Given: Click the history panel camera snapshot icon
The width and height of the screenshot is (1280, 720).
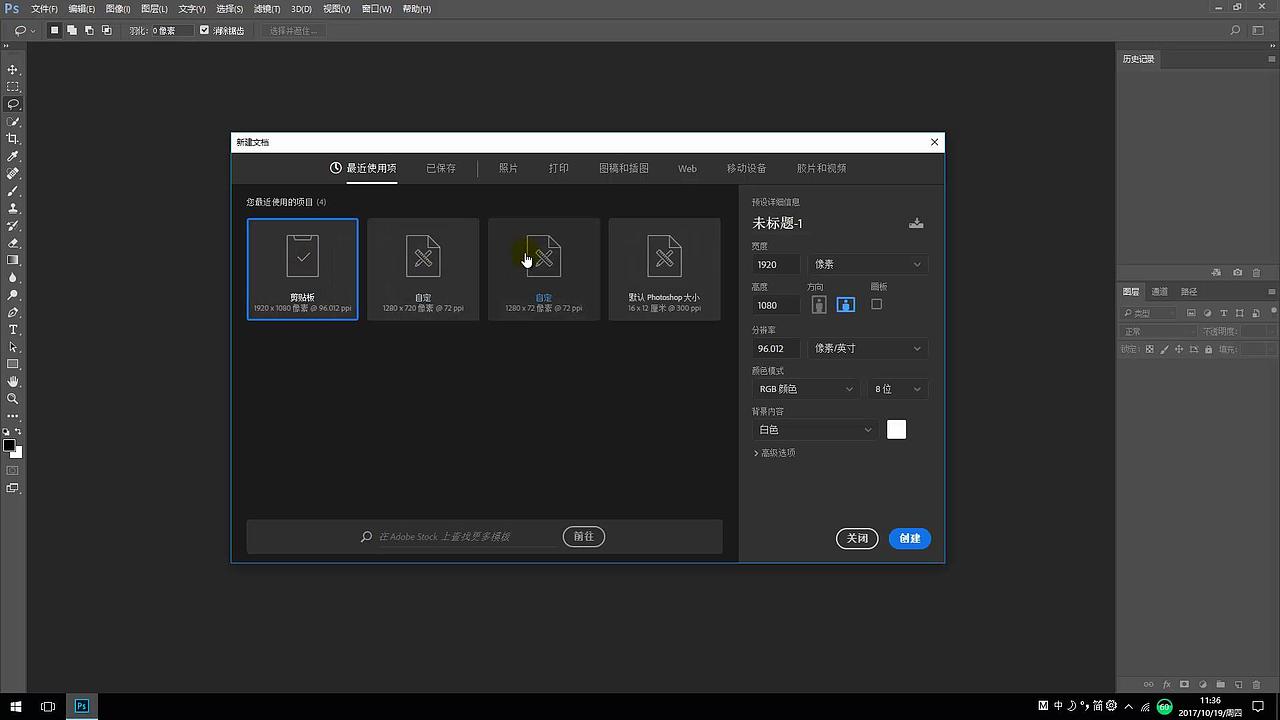Looking at the screenshot, I should (x=1238, y=272).
